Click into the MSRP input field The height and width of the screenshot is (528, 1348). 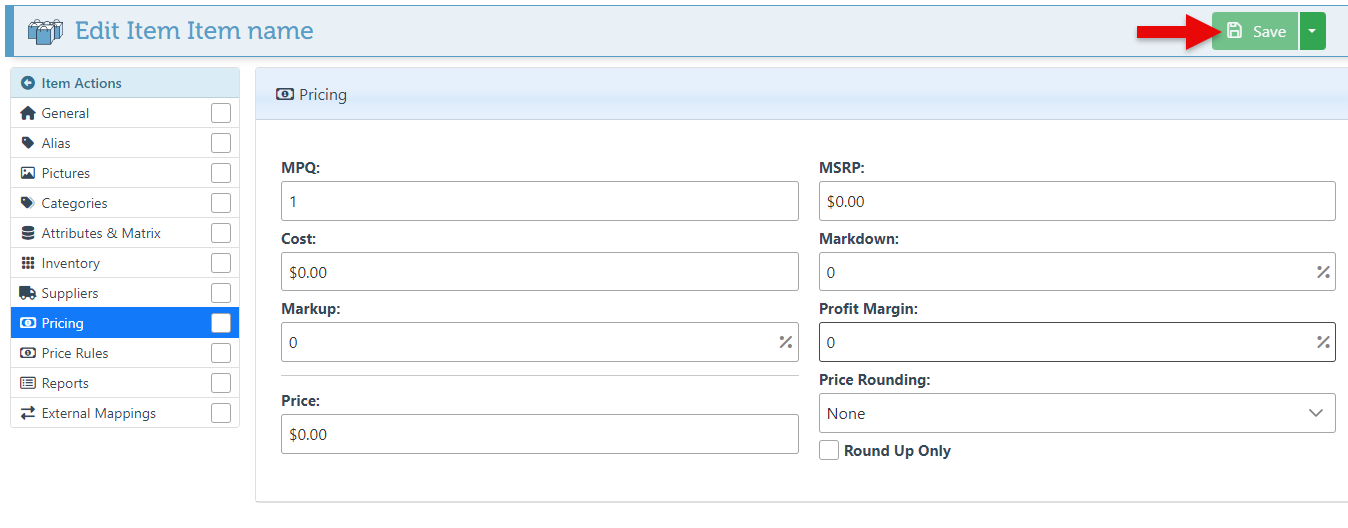1076,201
